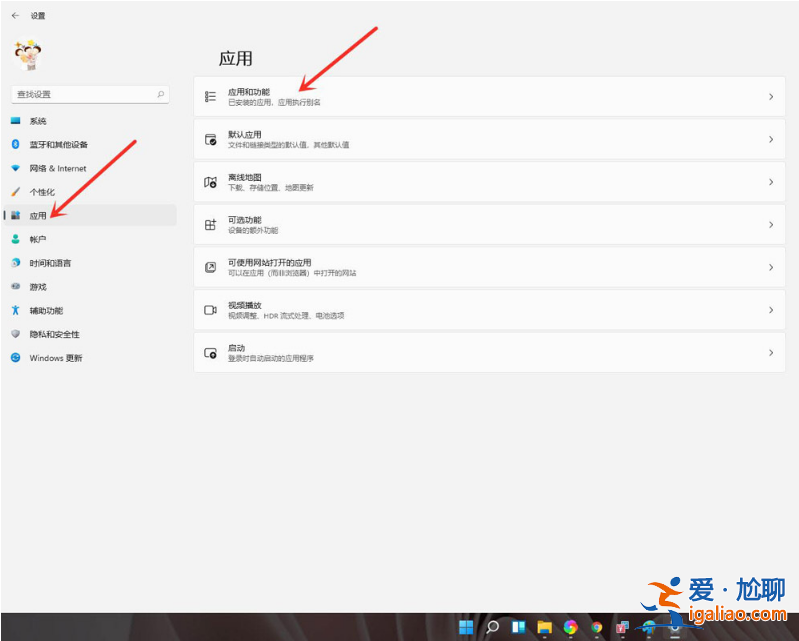The width and height of the screenshot is (799, 641).
Task: Open the user profile avatar picture
Action: pos(28,55)
